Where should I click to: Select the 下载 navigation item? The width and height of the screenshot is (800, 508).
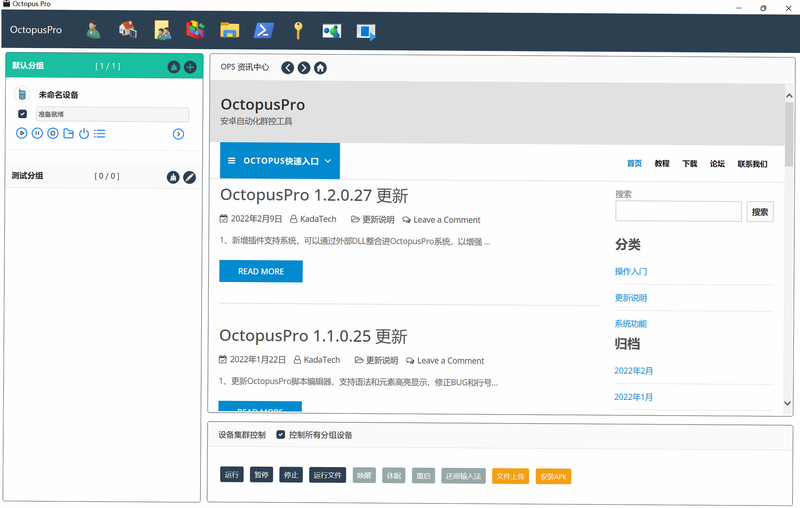coord(690,163)
